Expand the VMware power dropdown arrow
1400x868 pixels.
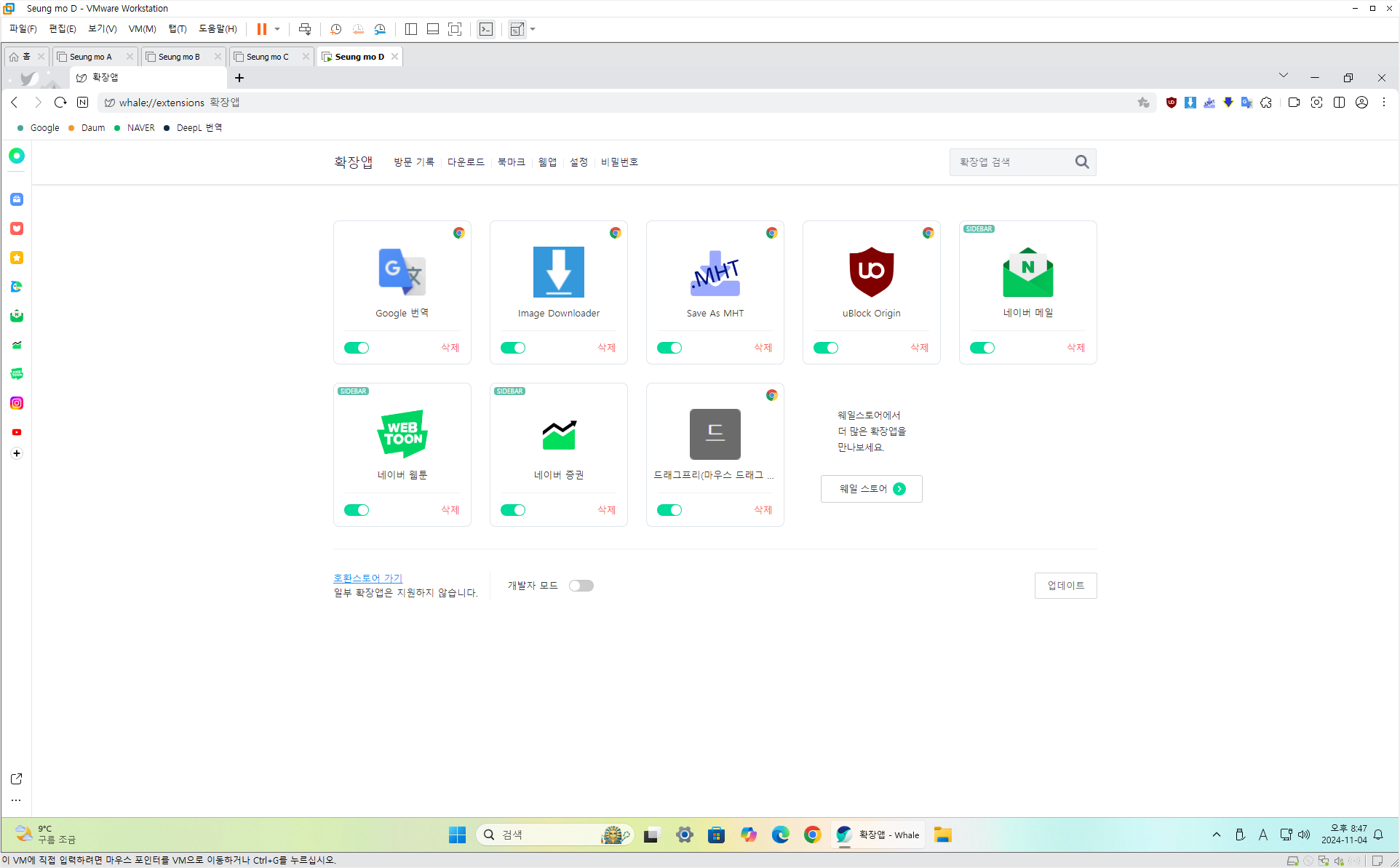(x=277, y=29)
